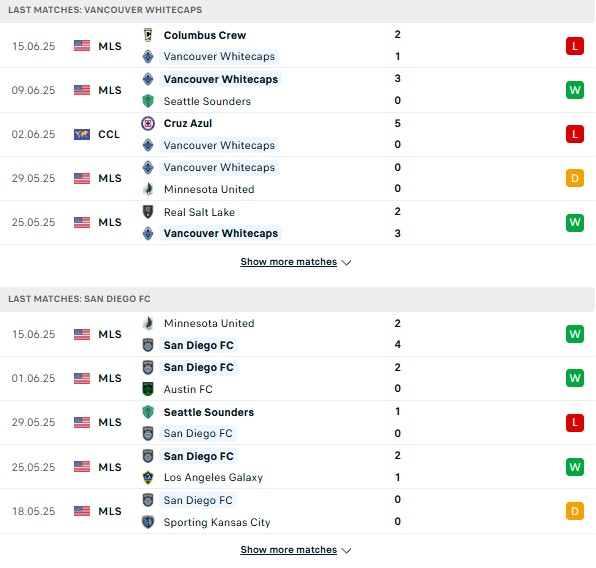Click the Los Angeles Galaxy logo
Viewport: 596px width, 568px height.
click(148, 477)
